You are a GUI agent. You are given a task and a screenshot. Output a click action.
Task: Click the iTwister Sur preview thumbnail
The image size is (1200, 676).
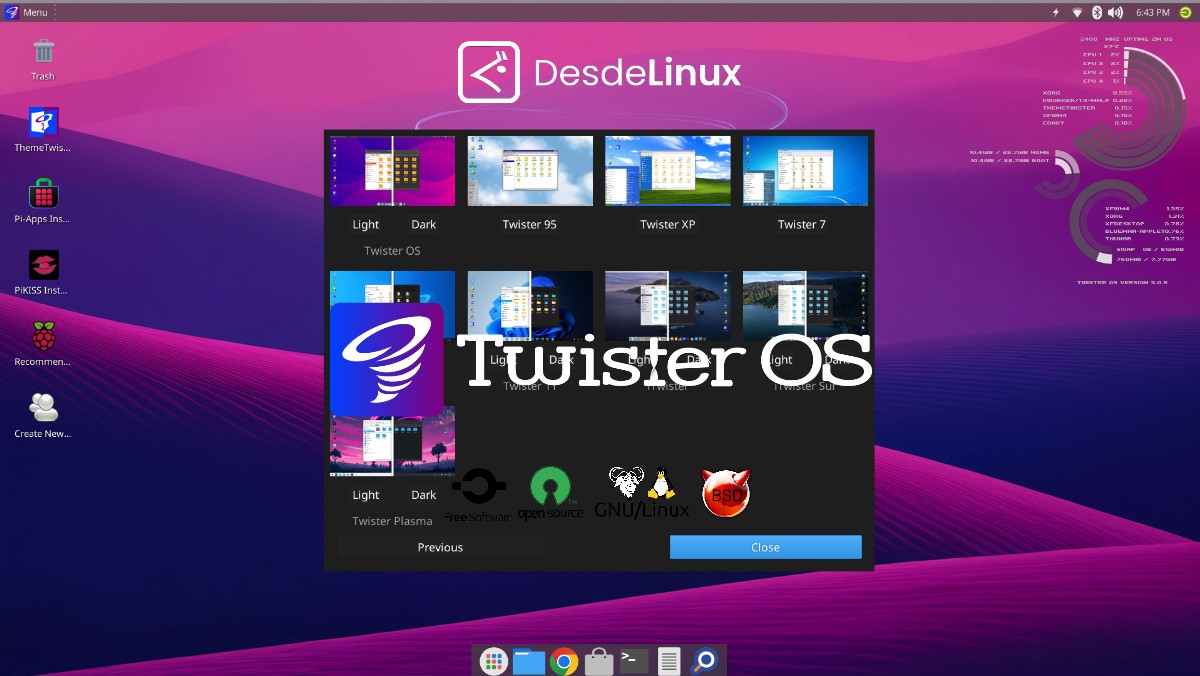806,306
